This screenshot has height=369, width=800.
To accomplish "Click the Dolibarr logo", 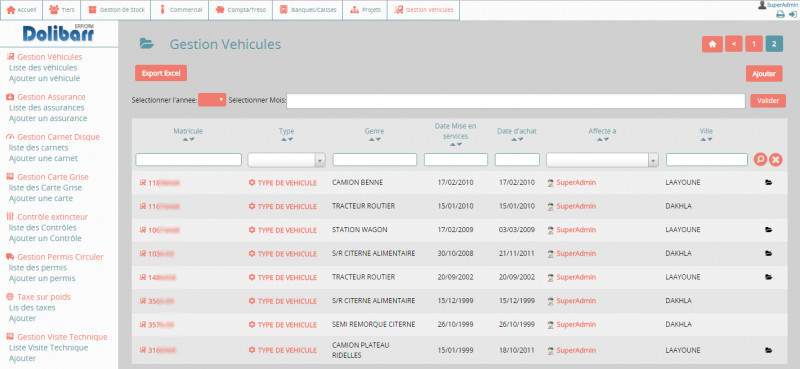I will click(x=58, y=33).
